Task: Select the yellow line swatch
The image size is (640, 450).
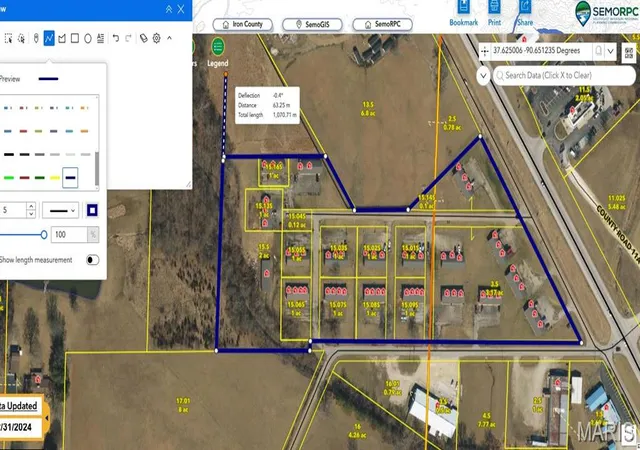Action: point(55,178)
